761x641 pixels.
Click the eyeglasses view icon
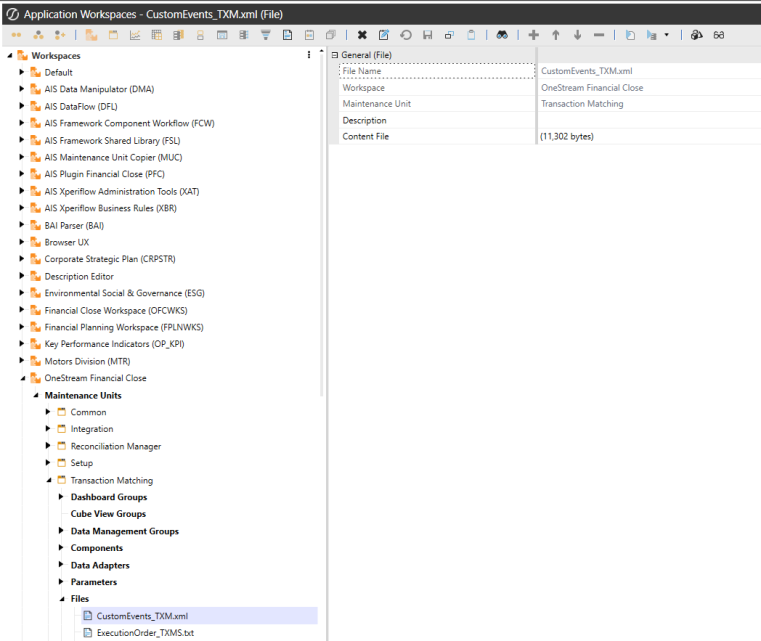(719, 35)
